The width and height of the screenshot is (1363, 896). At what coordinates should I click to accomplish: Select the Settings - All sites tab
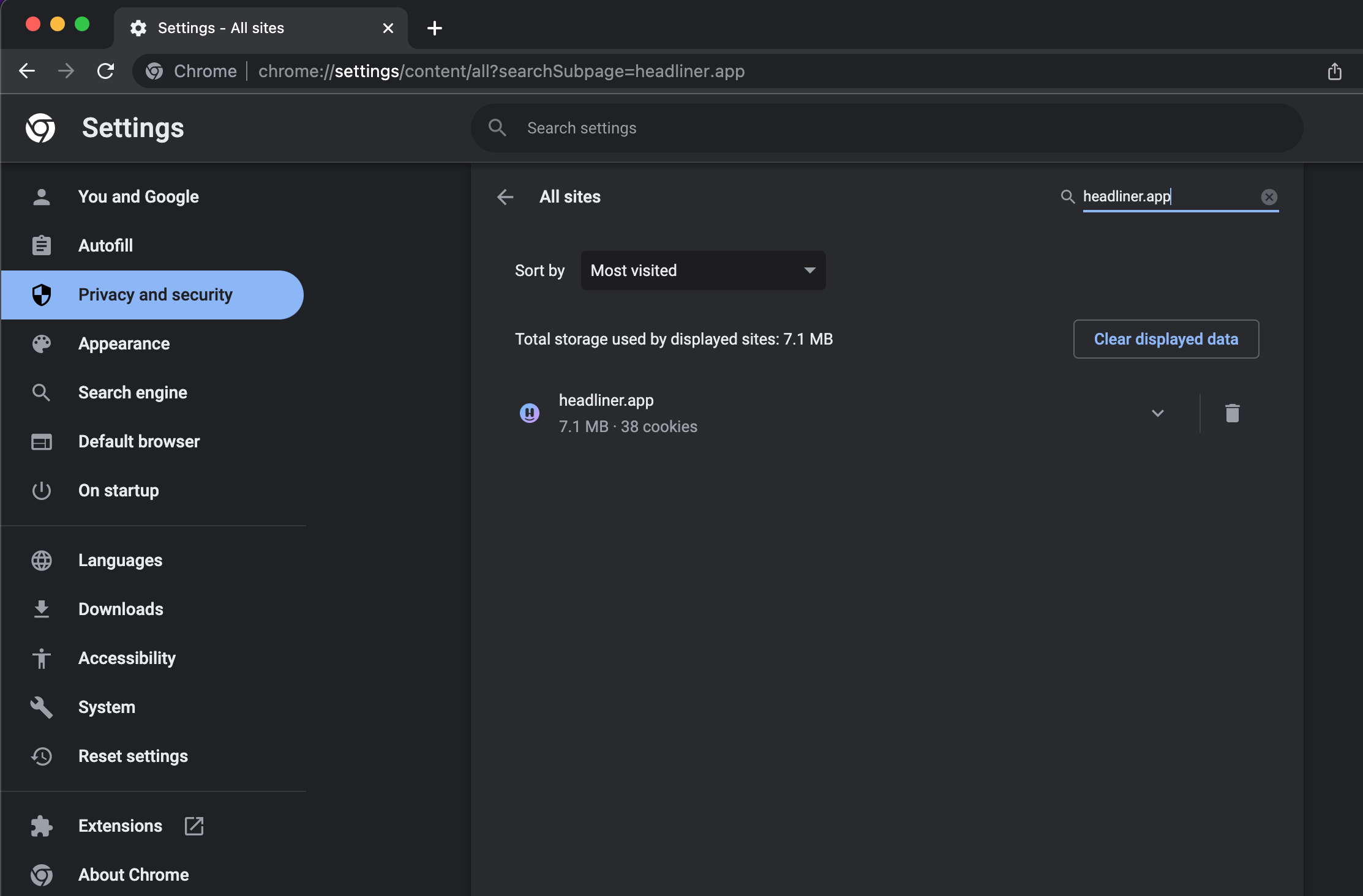click(261, 28)
